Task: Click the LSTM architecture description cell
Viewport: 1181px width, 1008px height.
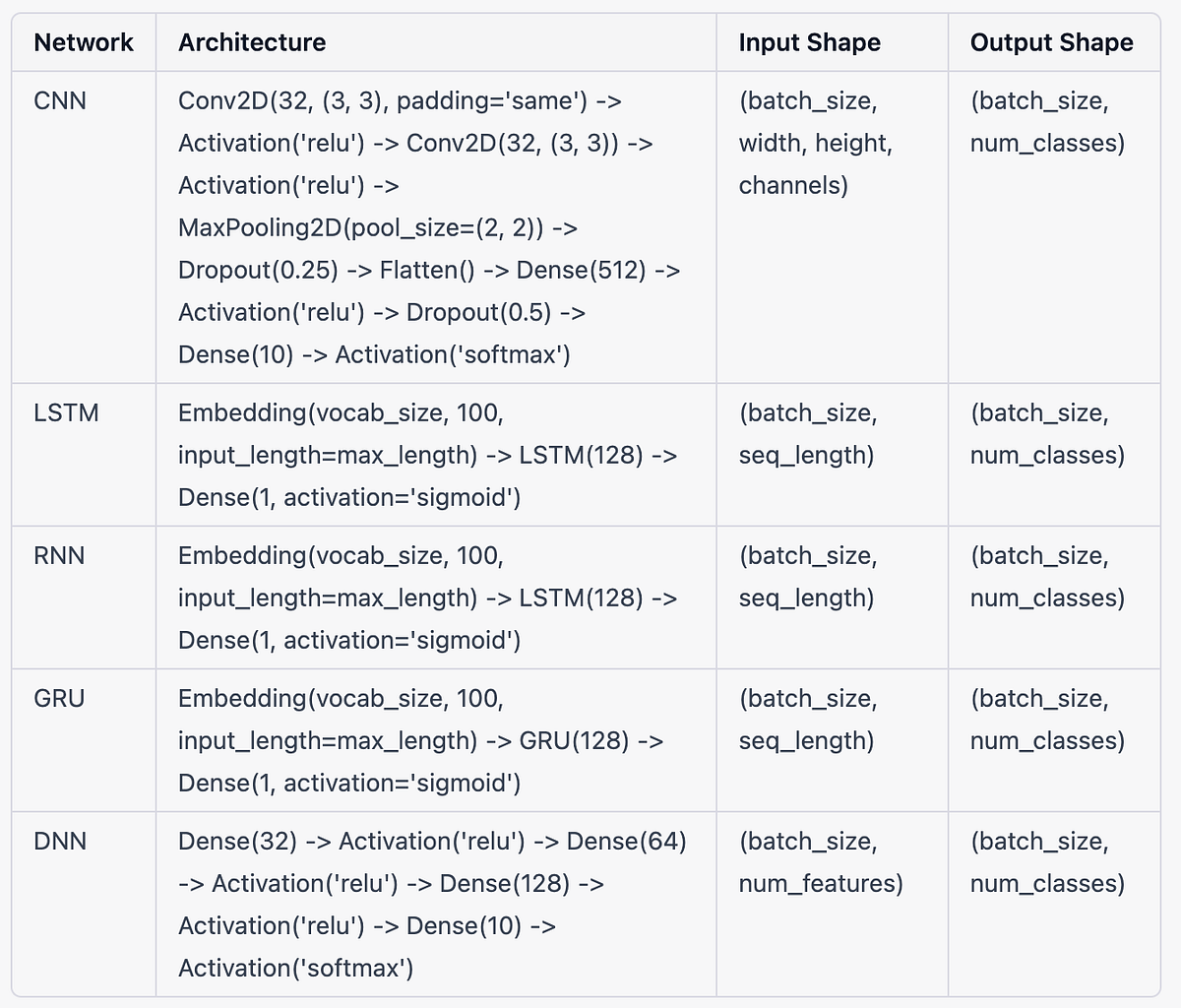Action: pyautogui.click(x=428, y=455)
